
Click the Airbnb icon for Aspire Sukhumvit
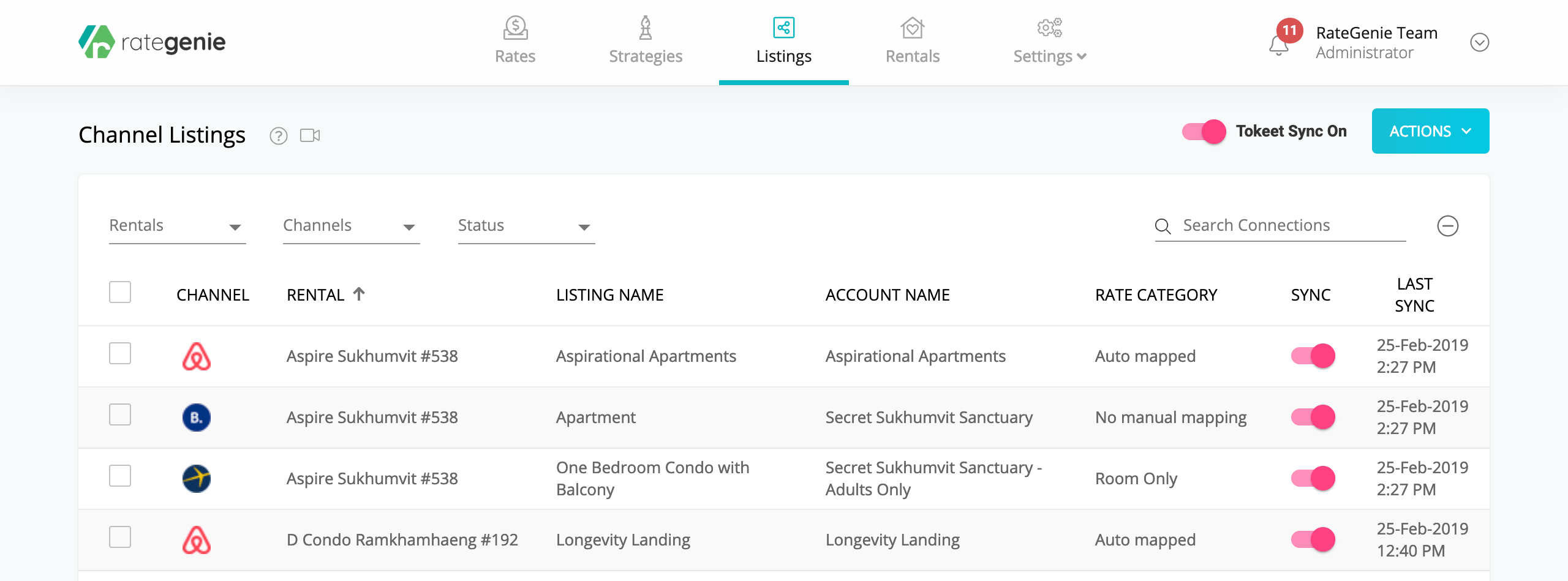[197, 356]
